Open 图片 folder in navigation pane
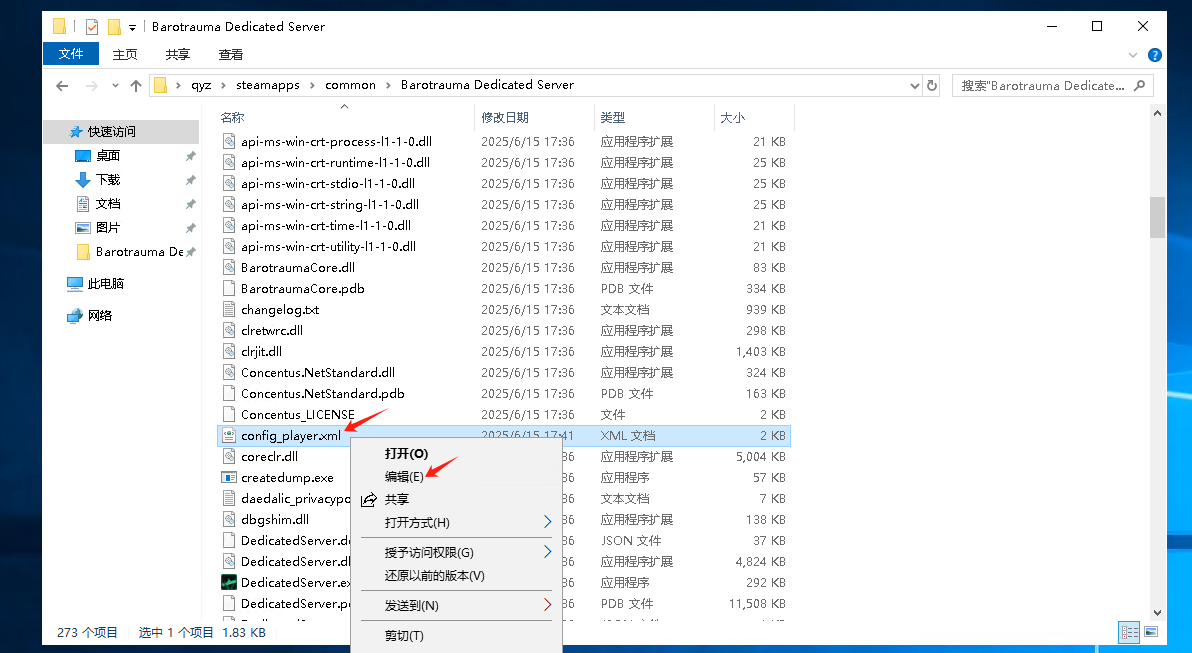This screenshot has height=653, width=1192. (x=108, y=227)
